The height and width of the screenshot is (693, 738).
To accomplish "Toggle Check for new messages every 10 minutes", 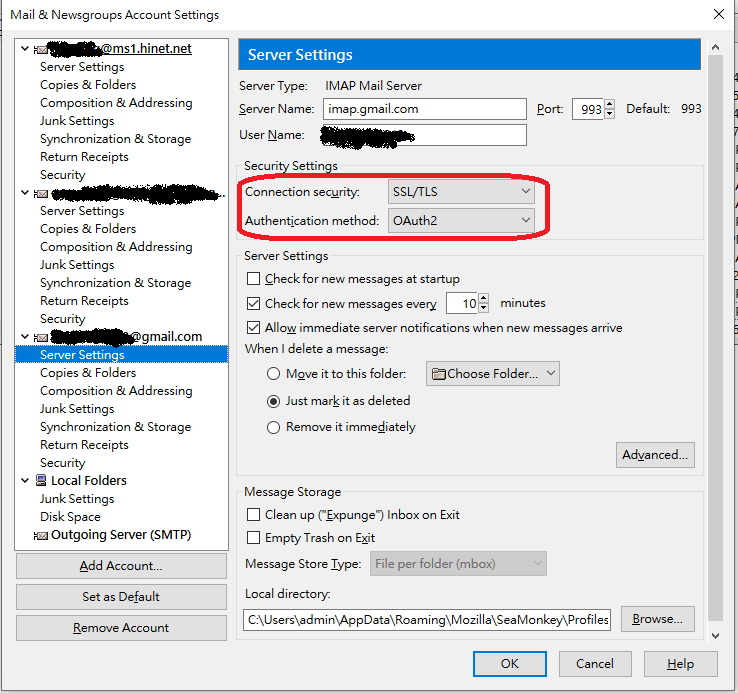I will [x=253, y=303].
